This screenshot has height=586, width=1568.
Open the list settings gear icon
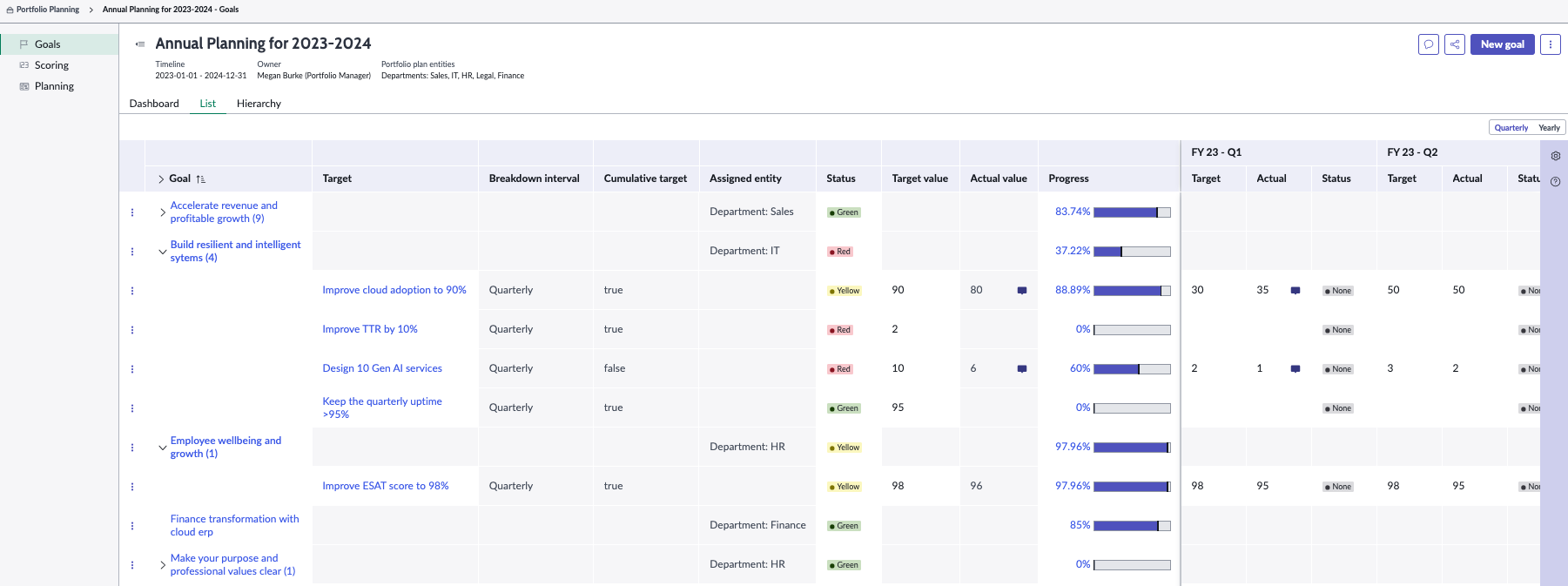pyautogui.click(x=1555, y=156)
